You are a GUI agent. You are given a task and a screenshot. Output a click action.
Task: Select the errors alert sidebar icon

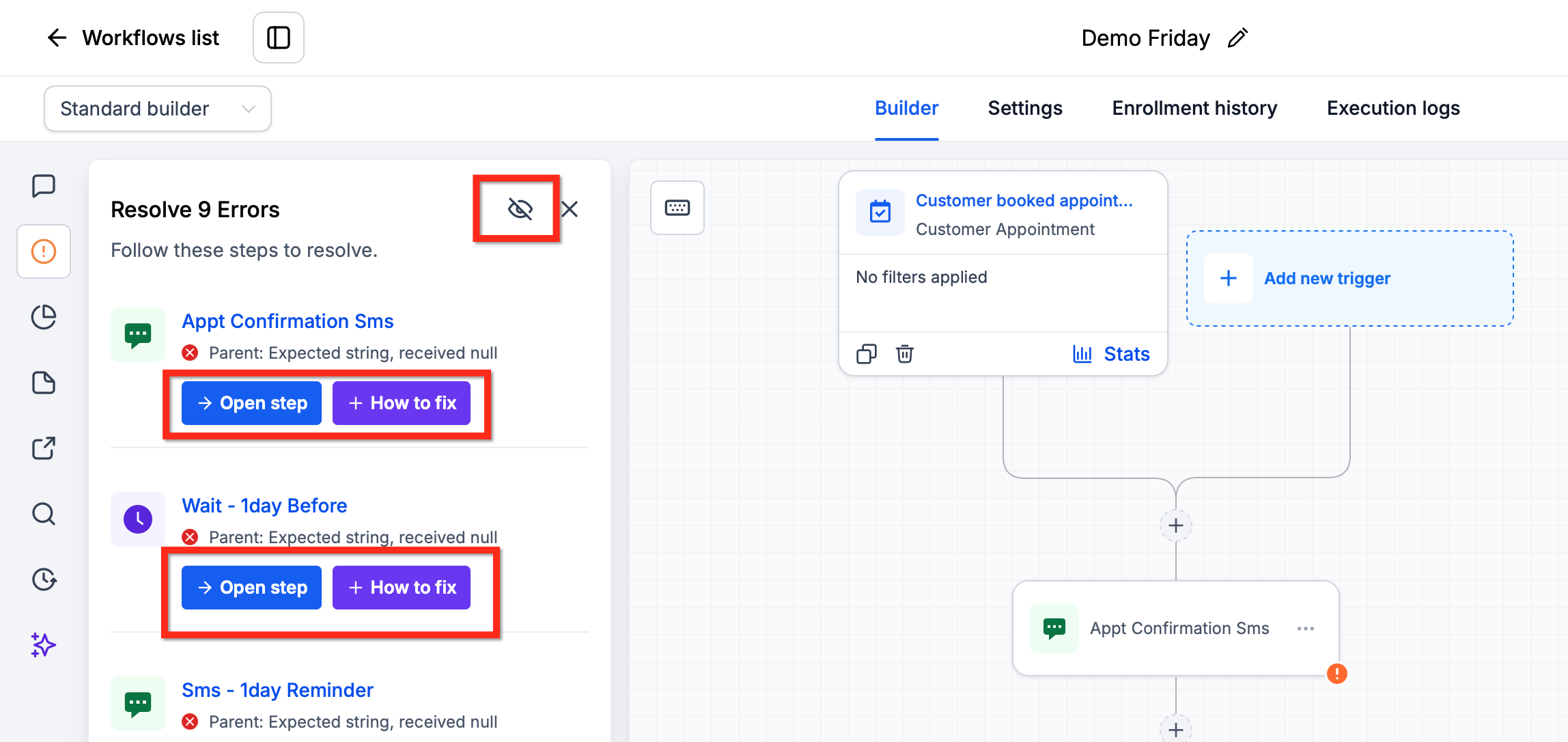pyautogui.click(x=44, y=251)
